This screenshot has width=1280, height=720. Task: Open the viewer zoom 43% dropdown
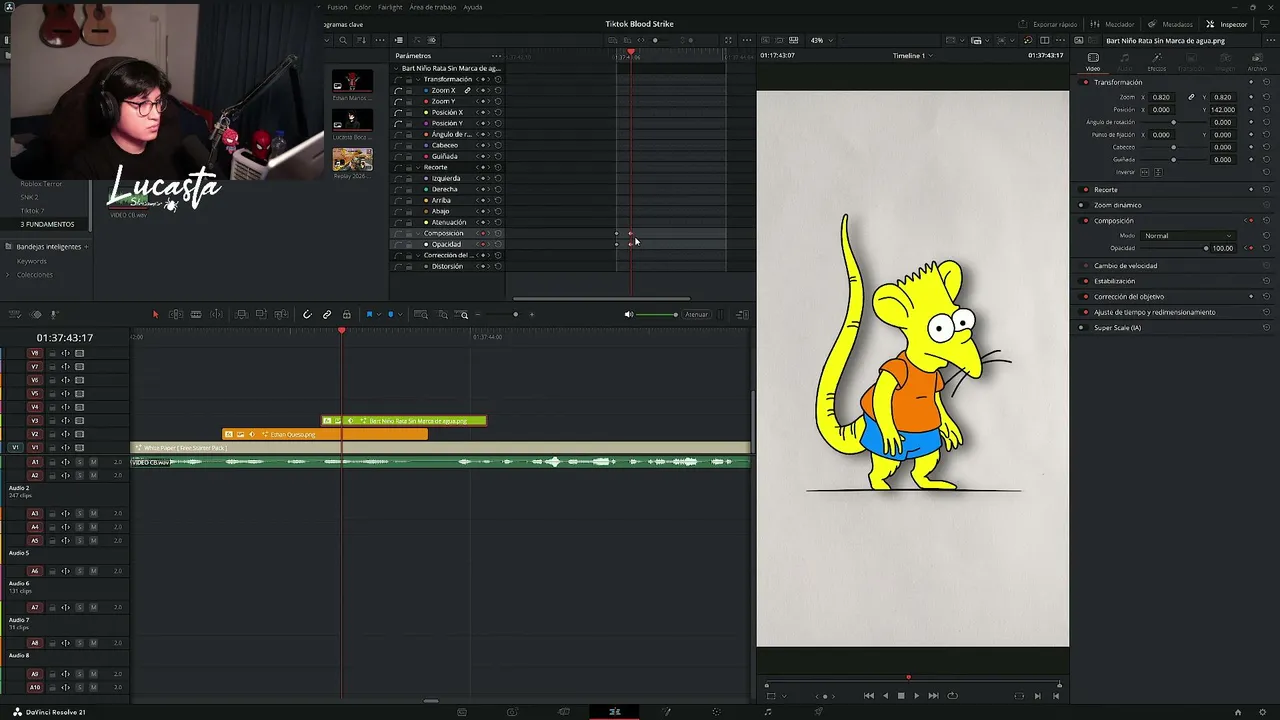(x=821, y=40)
